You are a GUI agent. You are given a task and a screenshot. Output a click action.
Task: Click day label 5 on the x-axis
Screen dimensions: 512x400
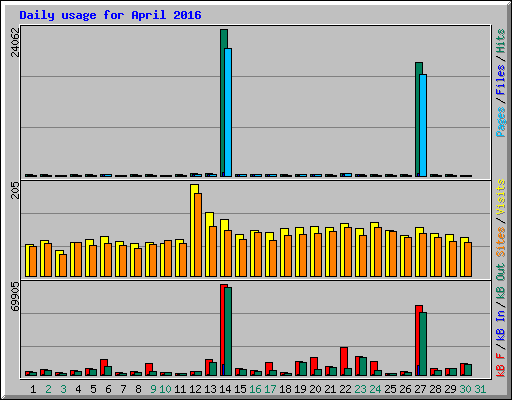(x=93, y=389)
